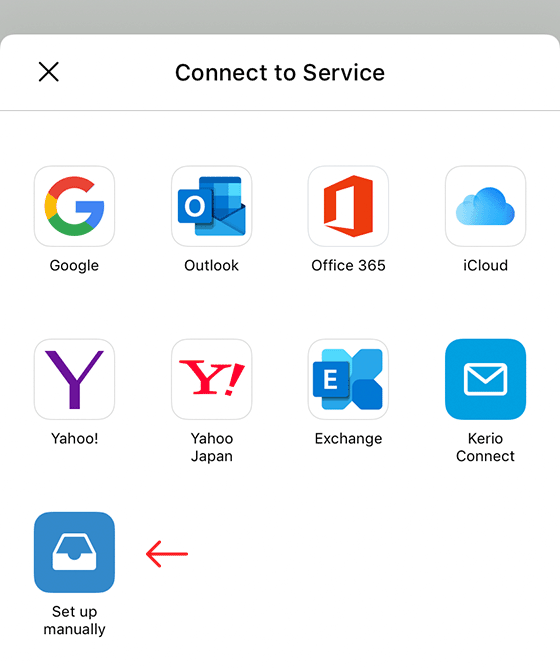Tap the Set up manually inbox icon
This screenshot has height=668, width=560.
(74, 552)
